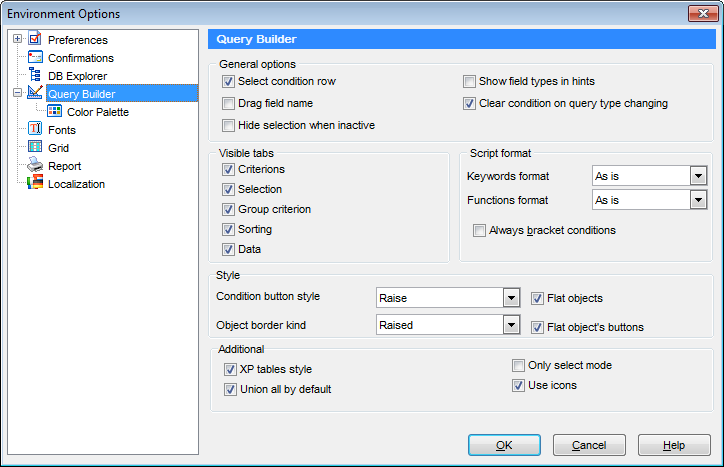Click the Grid icon in the sidebar
The width and height of the screenshot is (724, 467).
click(35, 148)
